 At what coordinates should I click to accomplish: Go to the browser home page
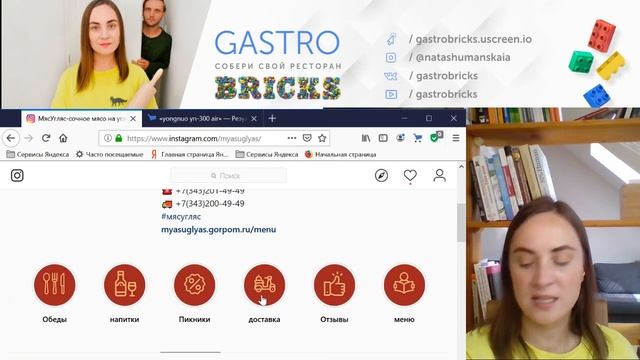click(x=63, y=138)
